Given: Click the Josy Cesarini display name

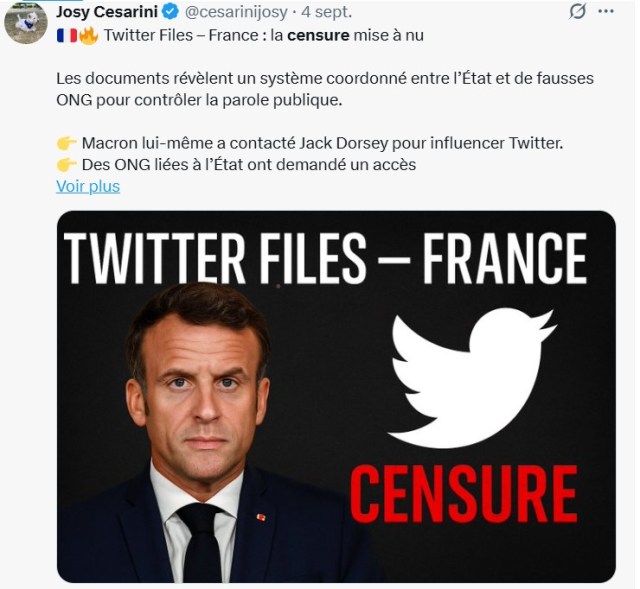Looking at the screenshot, I should pos(108,12).
